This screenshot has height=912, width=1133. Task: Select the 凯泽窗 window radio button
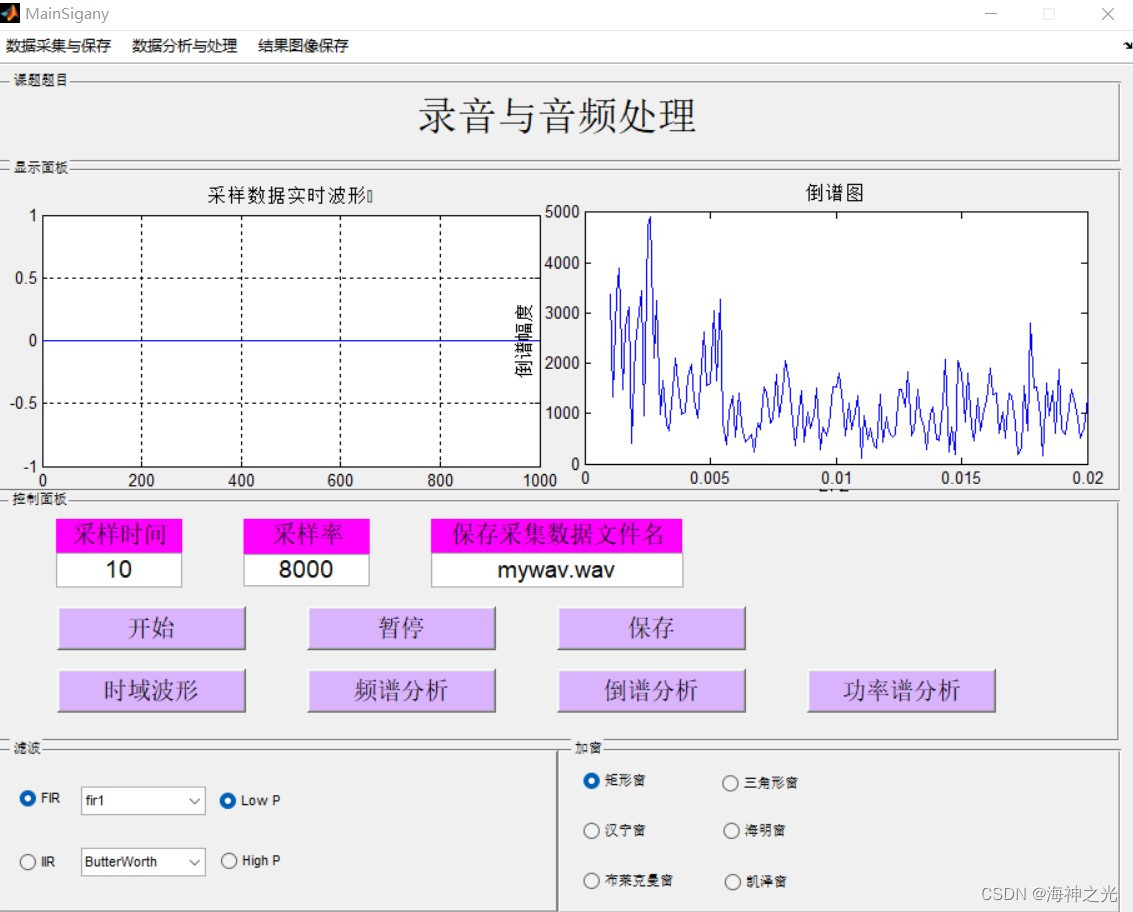click(x=733, y=882)
